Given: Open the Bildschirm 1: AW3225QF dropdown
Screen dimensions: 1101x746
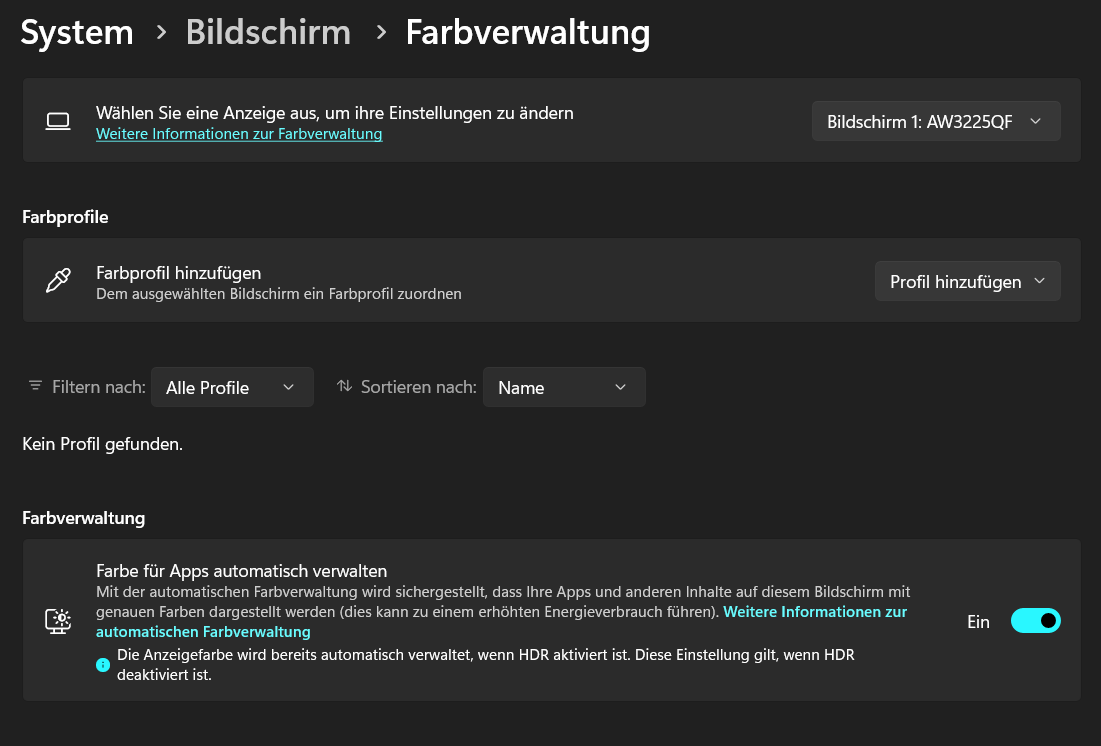Looking at the screenshot, I should point(936,122).
